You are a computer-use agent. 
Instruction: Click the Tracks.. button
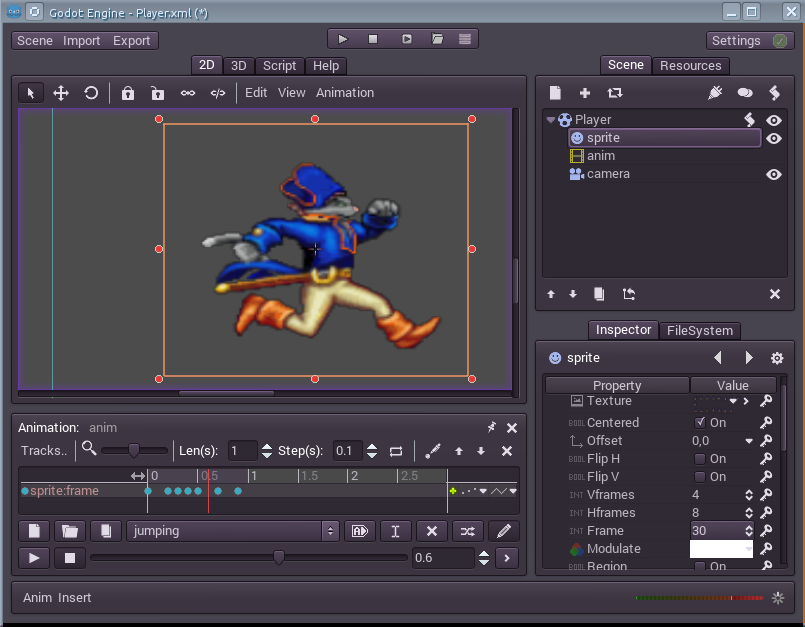pos(44,451)
